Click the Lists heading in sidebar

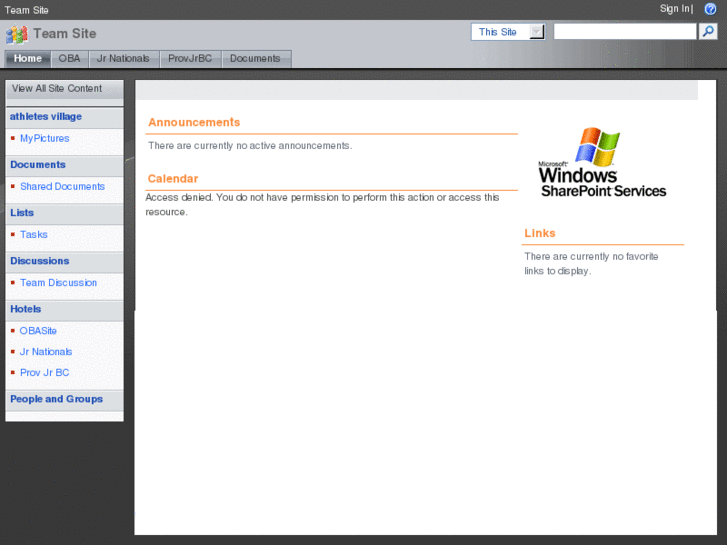[22, 213]
